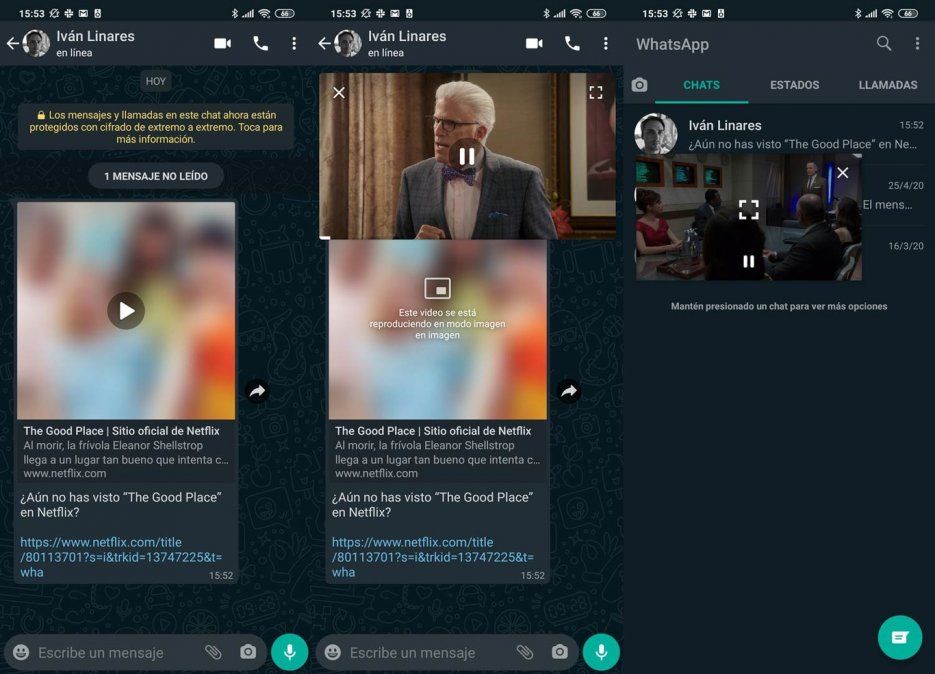Tap the end-to-end encryption info notice
Image resolution: width=935 pixels, height=674 pixels.
pyautogui.click(x=156, y=127)
